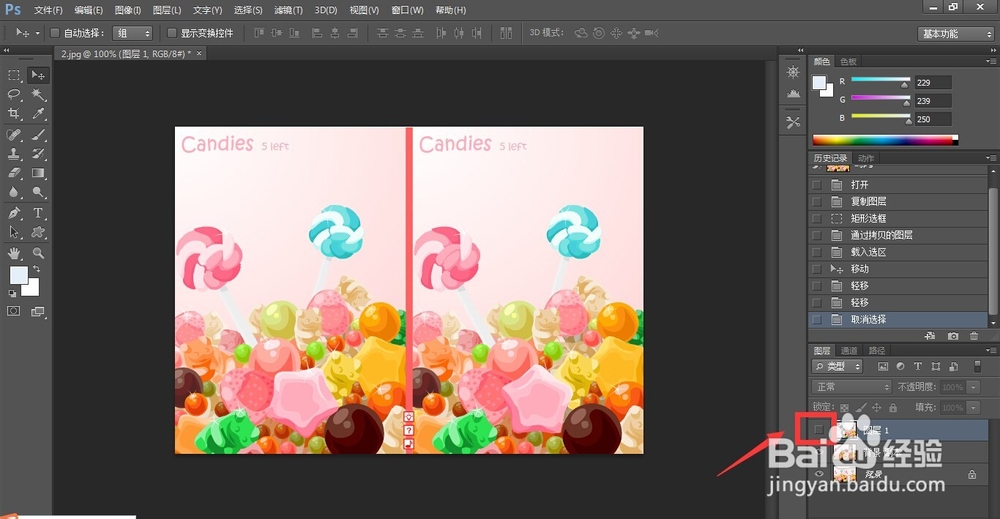This screenshot has width=1000, height=519.
Task: Open the Filter (滤镜) menu
Action: click(x=288, y=10)
